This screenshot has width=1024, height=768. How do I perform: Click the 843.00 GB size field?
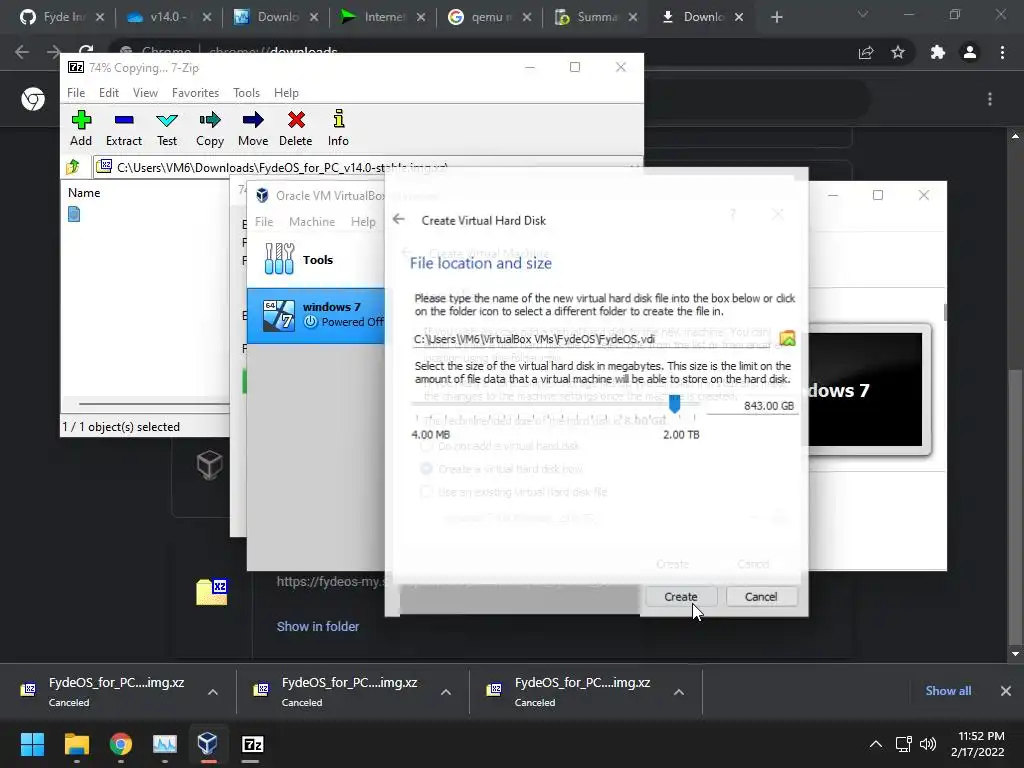tap(752, 406)
